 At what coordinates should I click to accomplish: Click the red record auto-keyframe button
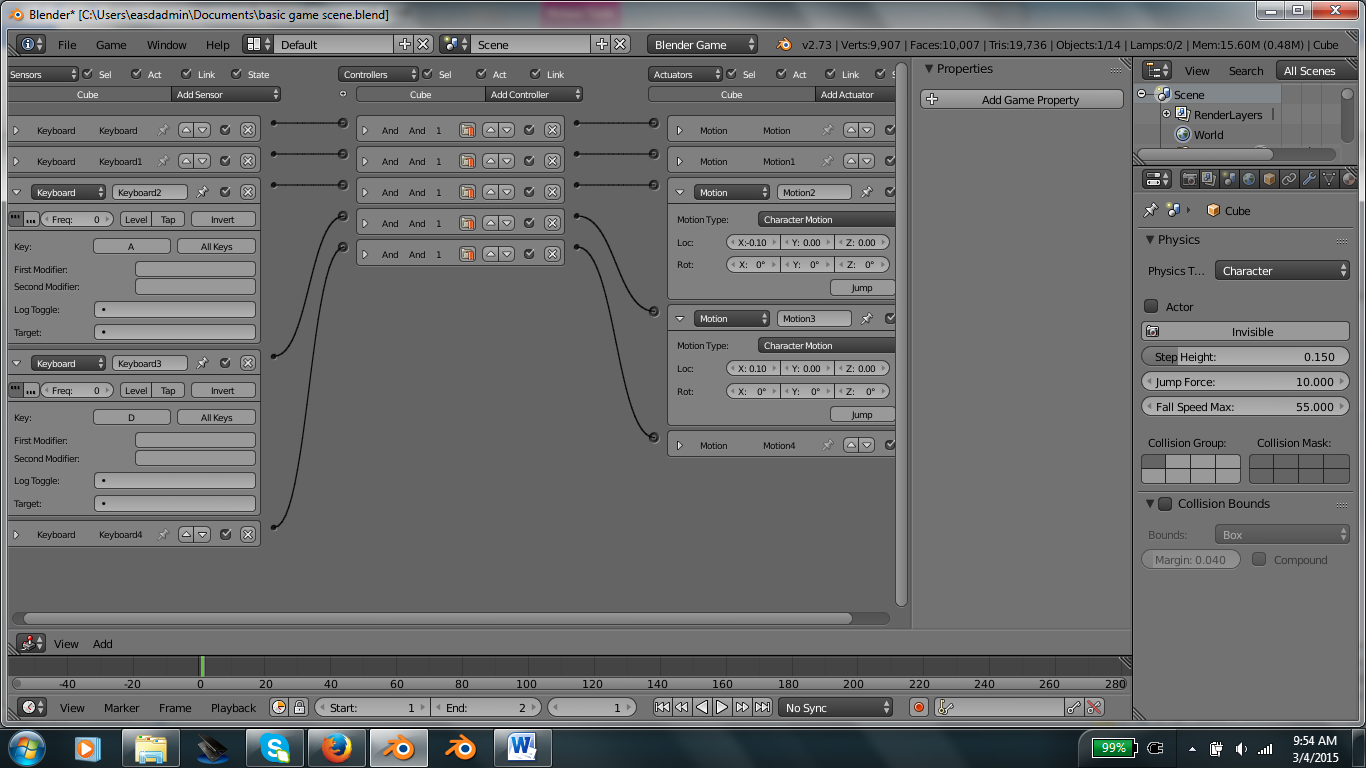click(x=919, y=707)
